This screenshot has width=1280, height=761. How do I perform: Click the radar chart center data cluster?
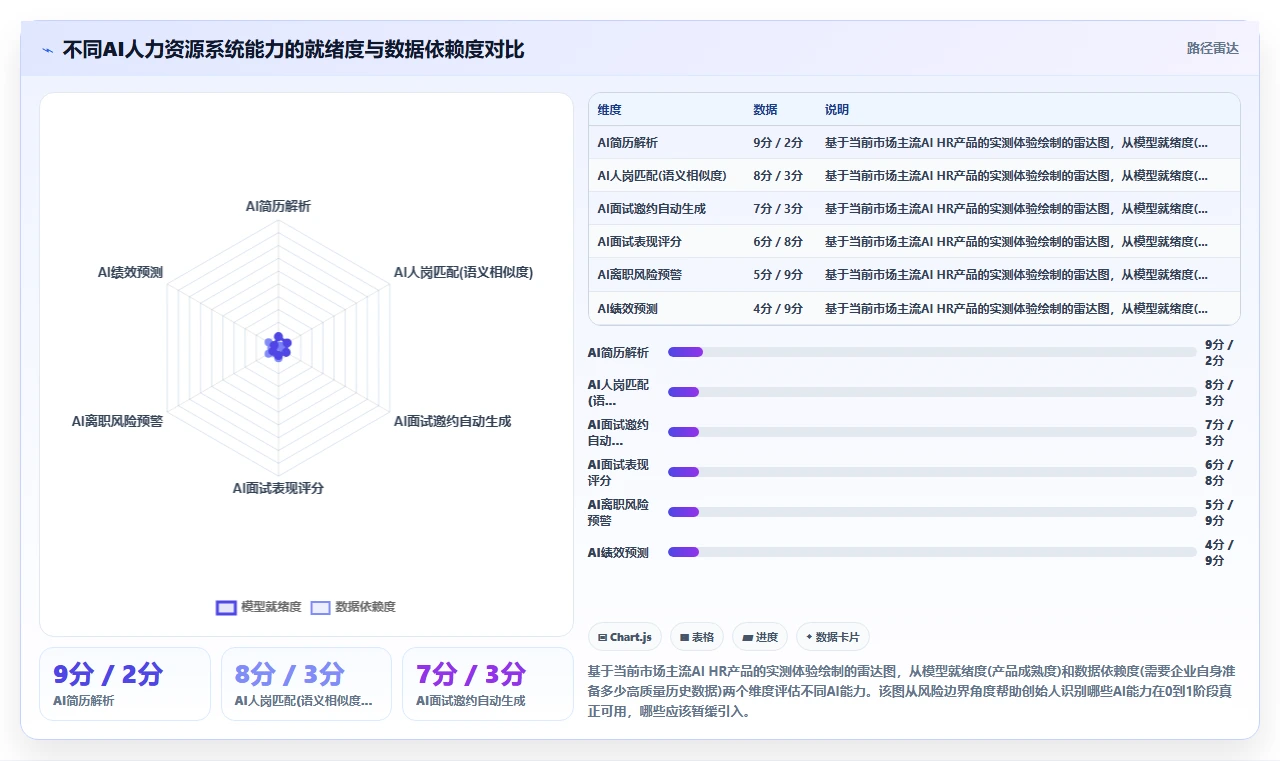point(278,347)
